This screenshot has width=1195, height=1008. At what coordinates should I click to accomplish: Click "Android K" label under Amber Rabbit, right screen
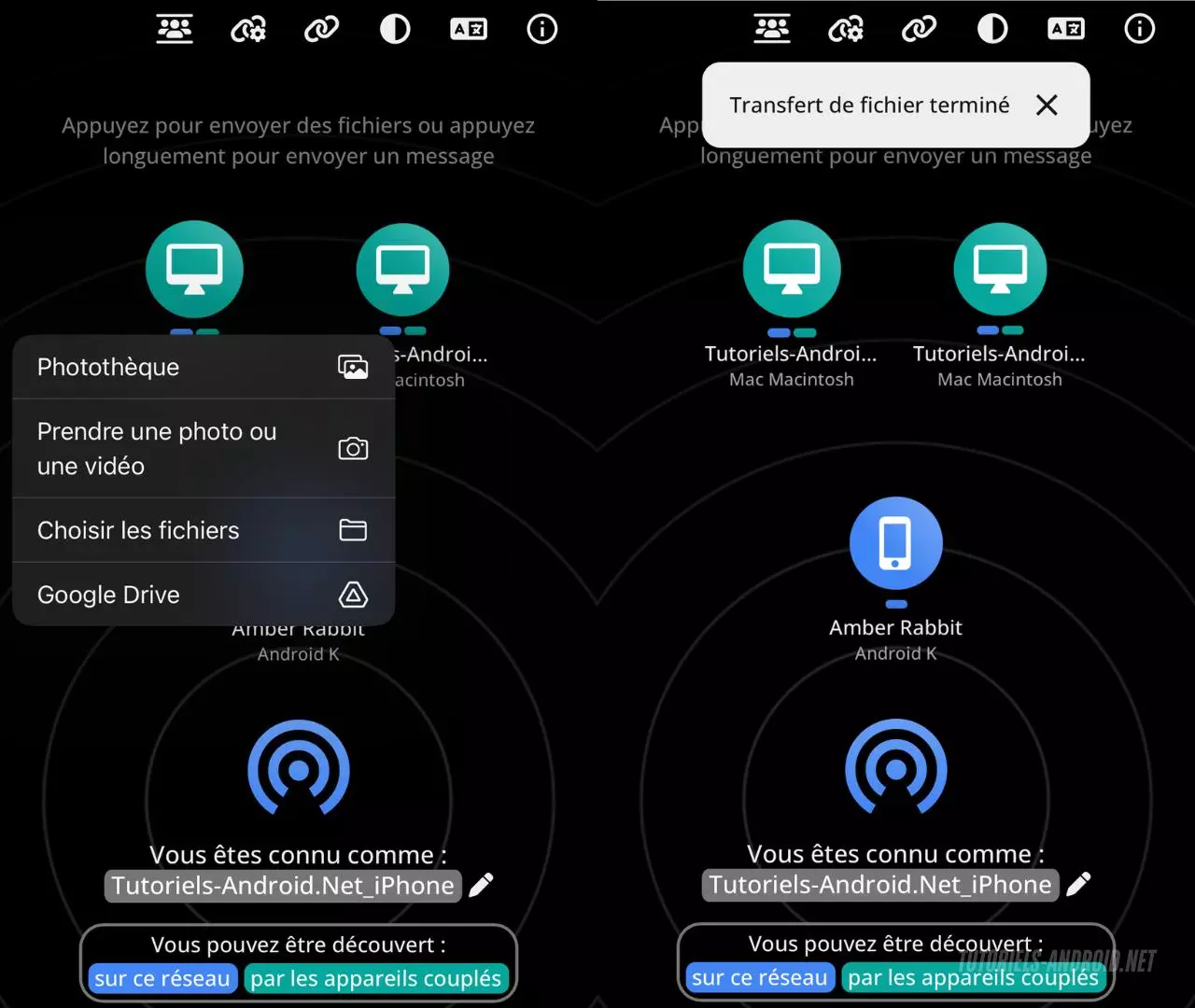coord(896,653)
